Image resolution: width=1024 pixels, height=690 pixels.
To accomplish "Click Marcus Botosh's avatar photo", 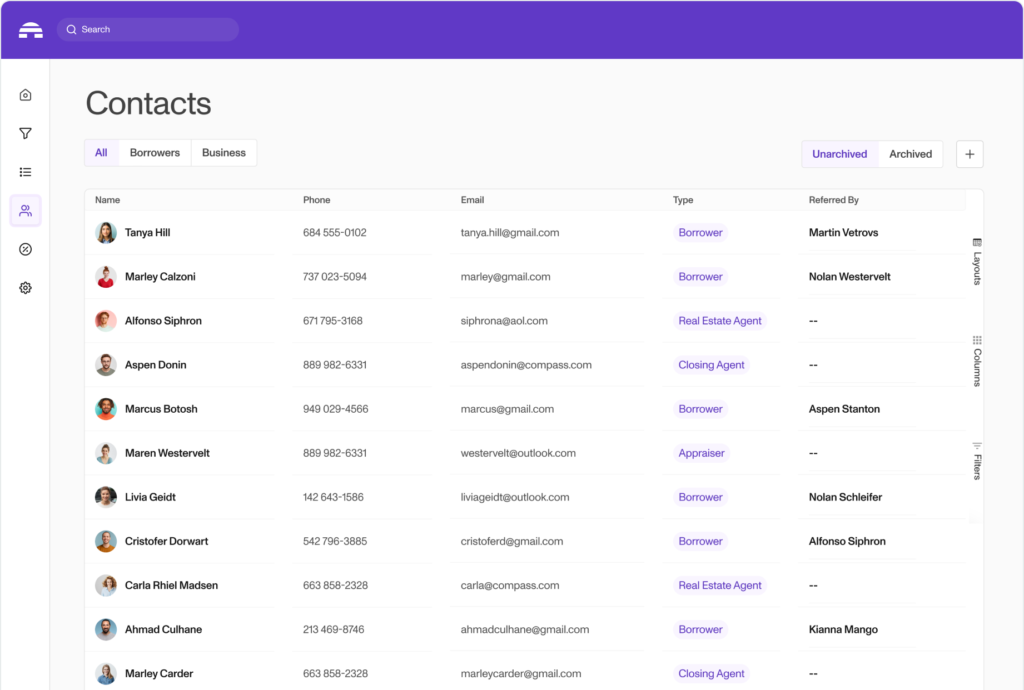I will coord(106,409).
